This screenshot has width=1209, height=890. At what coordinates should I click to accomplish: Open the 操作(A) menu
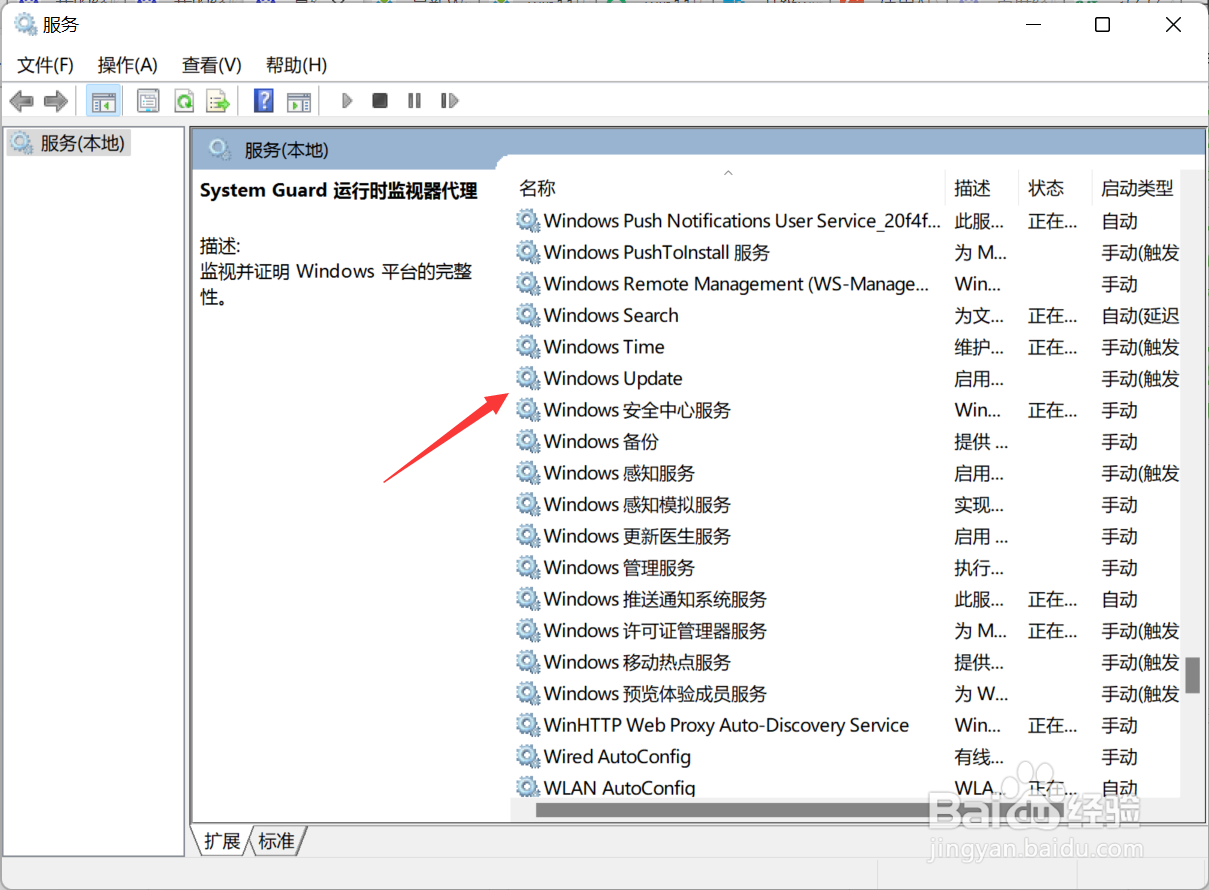click(127, 65)
